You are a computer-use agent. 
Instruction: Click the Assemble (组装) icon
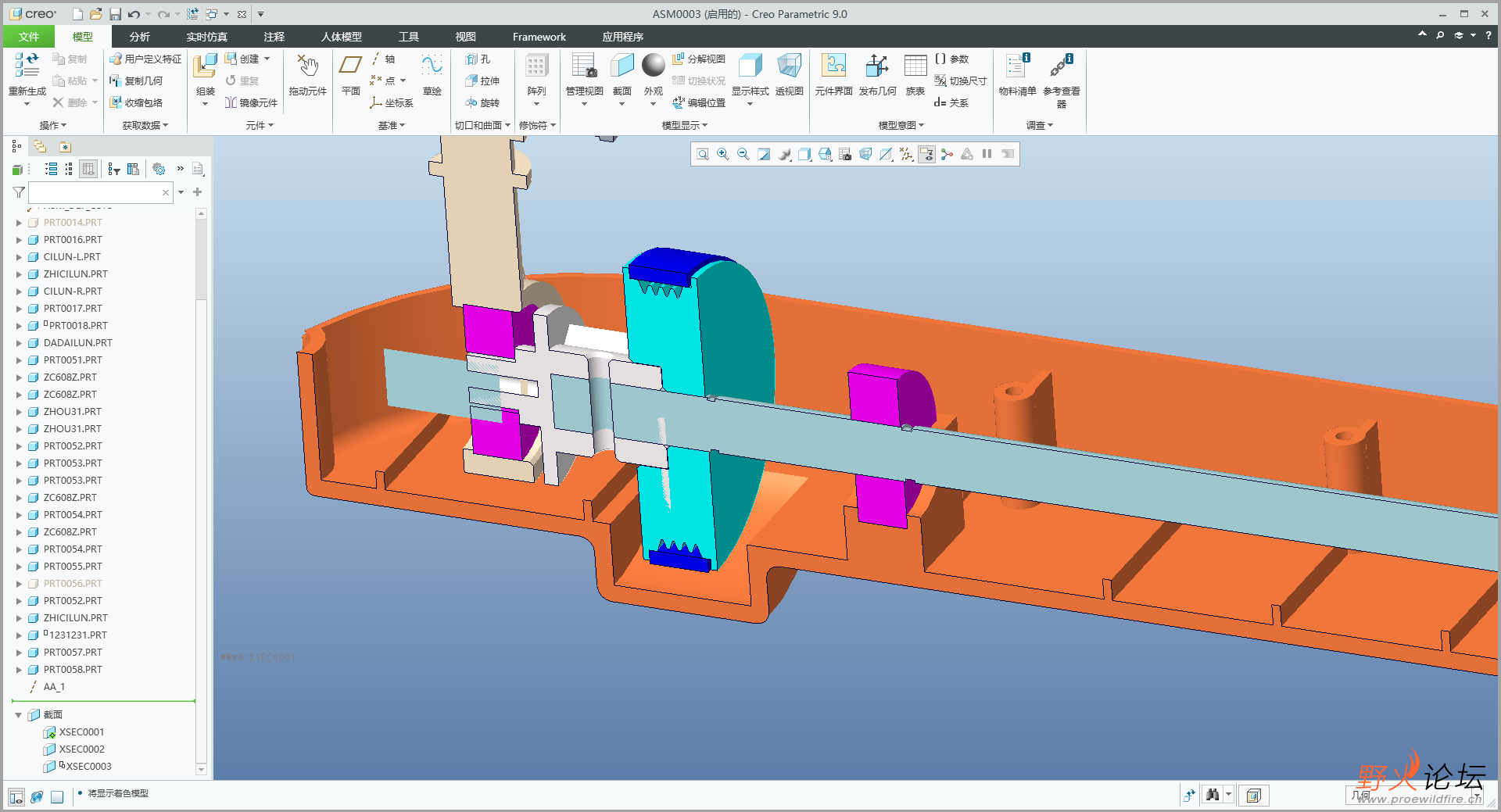(x=205, y=67)
